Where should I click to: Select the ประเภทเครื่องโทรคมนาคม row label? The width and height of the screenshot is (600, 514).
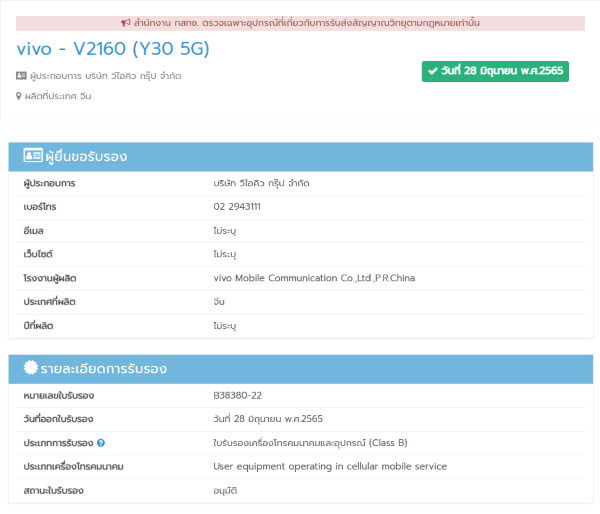point(73,467)
